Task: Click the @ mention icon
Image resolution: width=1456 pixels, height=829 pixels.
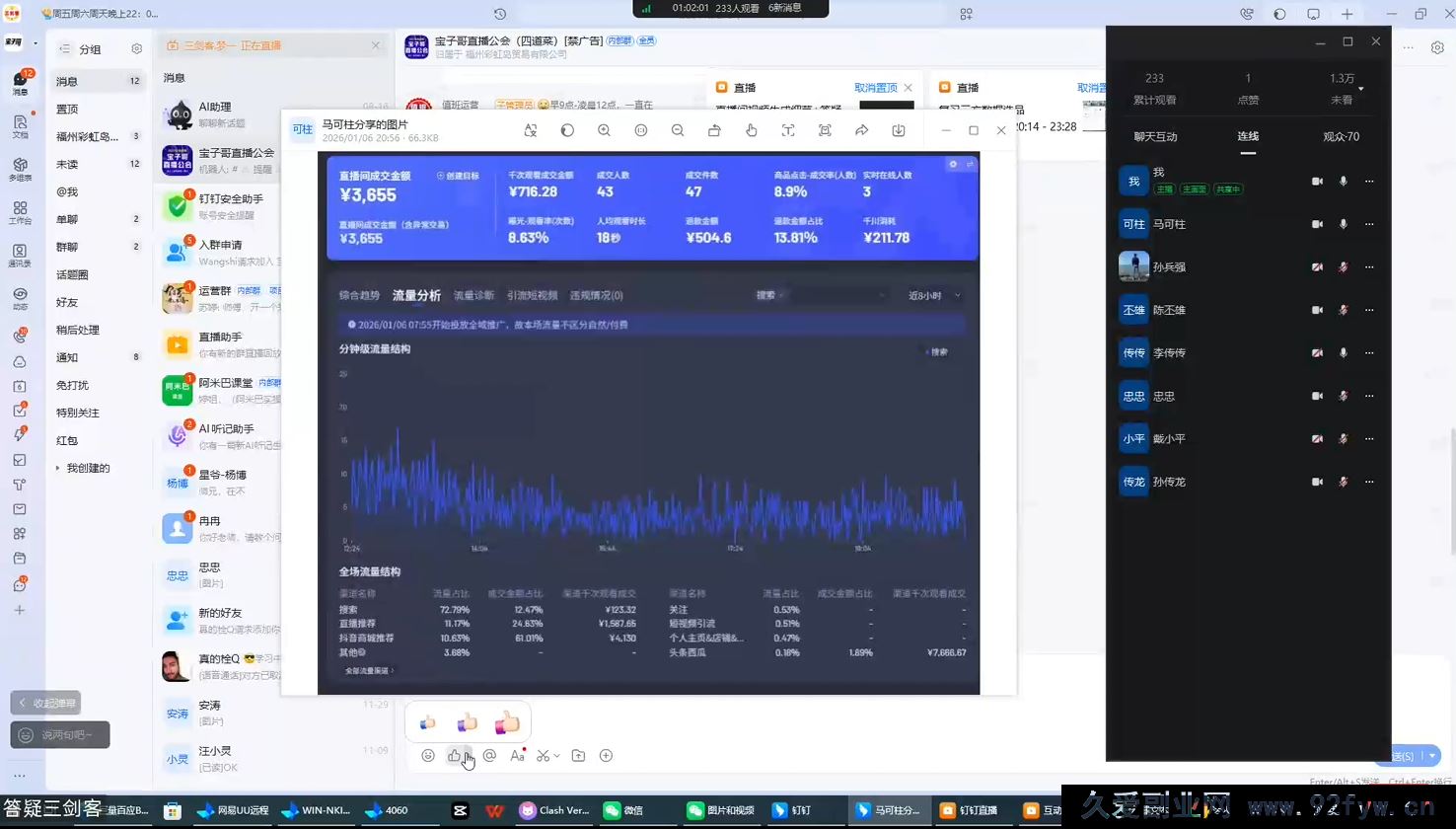Action: 489,756
